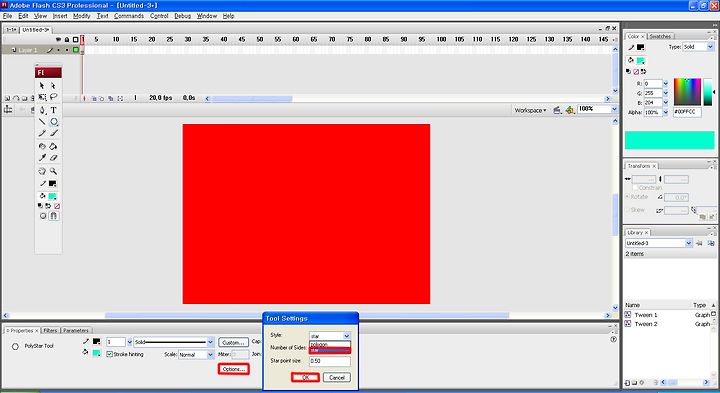720x393 pixels.
Task: Toggle the Constrain checkbox in Transform panel
Action: (x=636, y=187)
